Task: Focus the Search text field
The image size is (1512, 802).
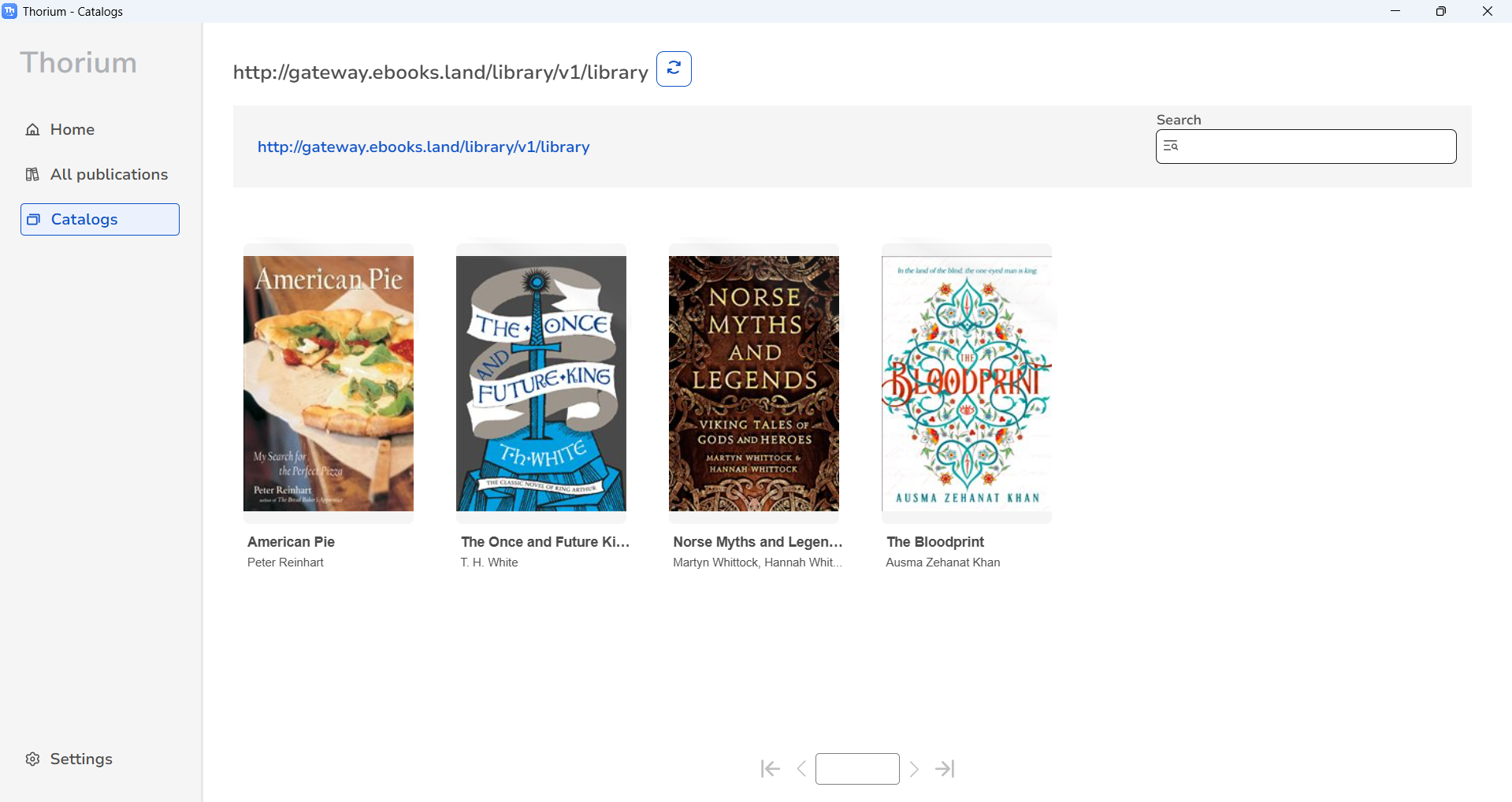Action: pyautogui.click(x=1306, y=147)
